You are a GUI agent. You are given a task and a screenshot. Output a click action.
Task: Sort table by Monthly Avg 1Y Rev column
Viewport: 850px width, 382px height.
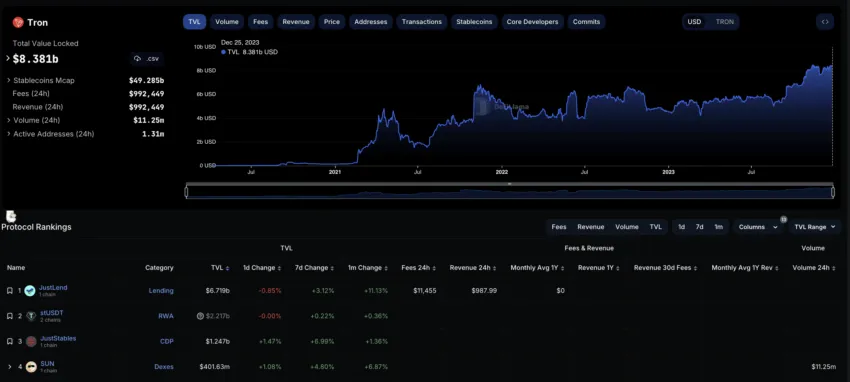[x=745, y=268]
